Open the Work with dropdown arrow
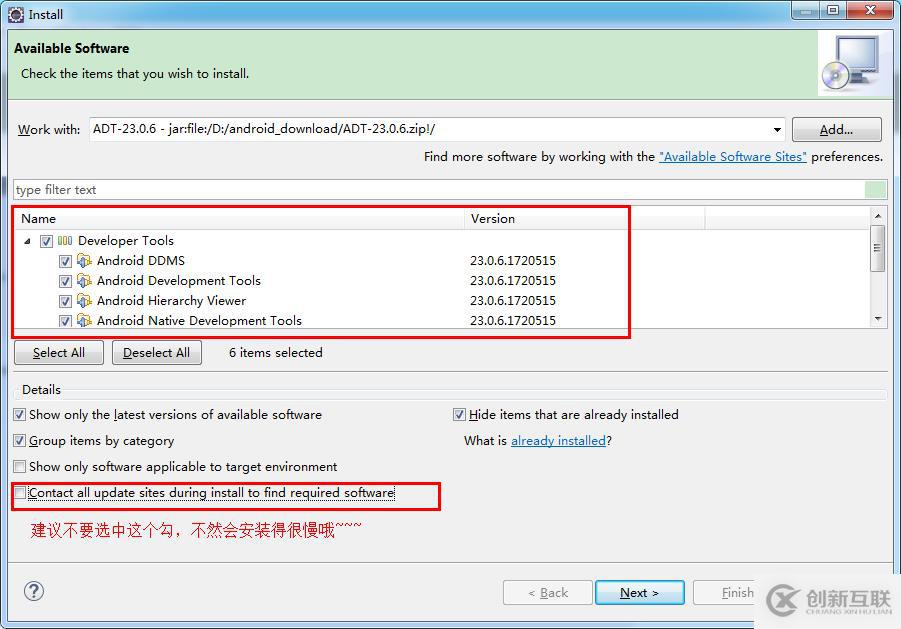The image size is (901, 629). click(777, 129)
